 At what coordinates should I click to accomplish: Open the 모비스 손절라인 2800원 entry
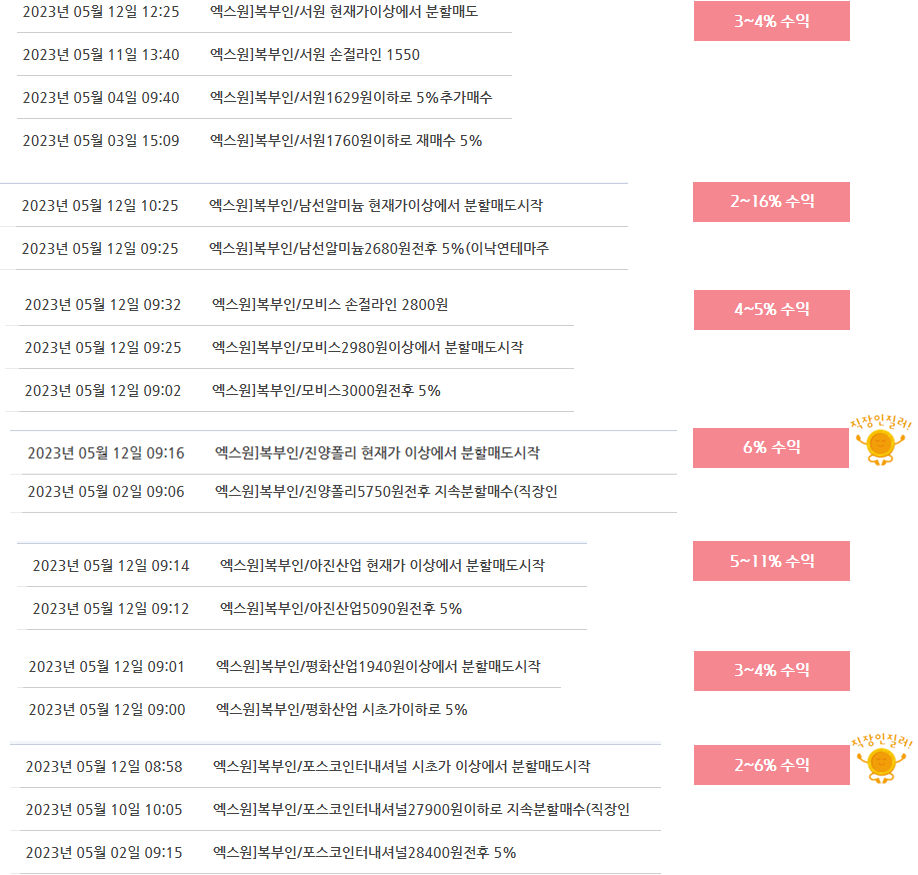(x=330, y=304)
